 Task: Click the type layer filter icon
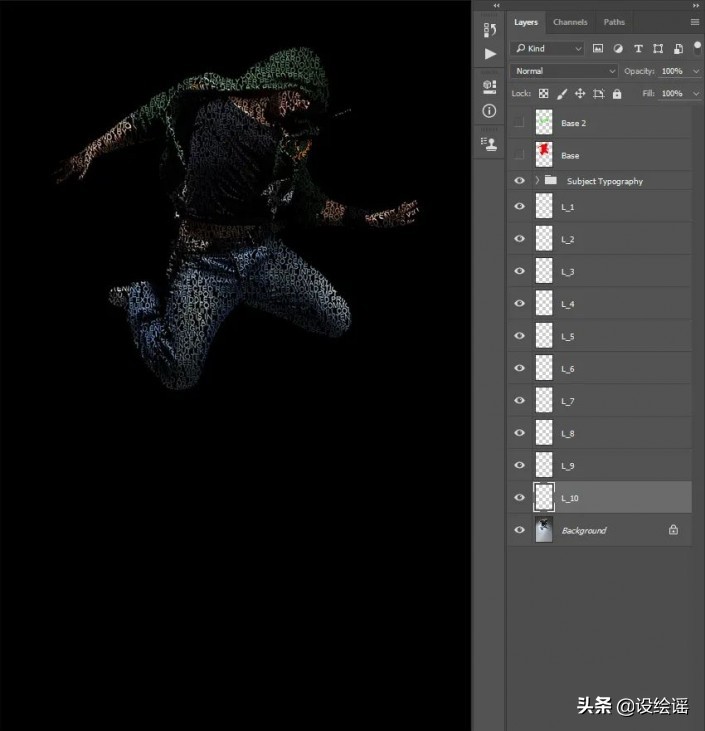click(x=638, y=48)
